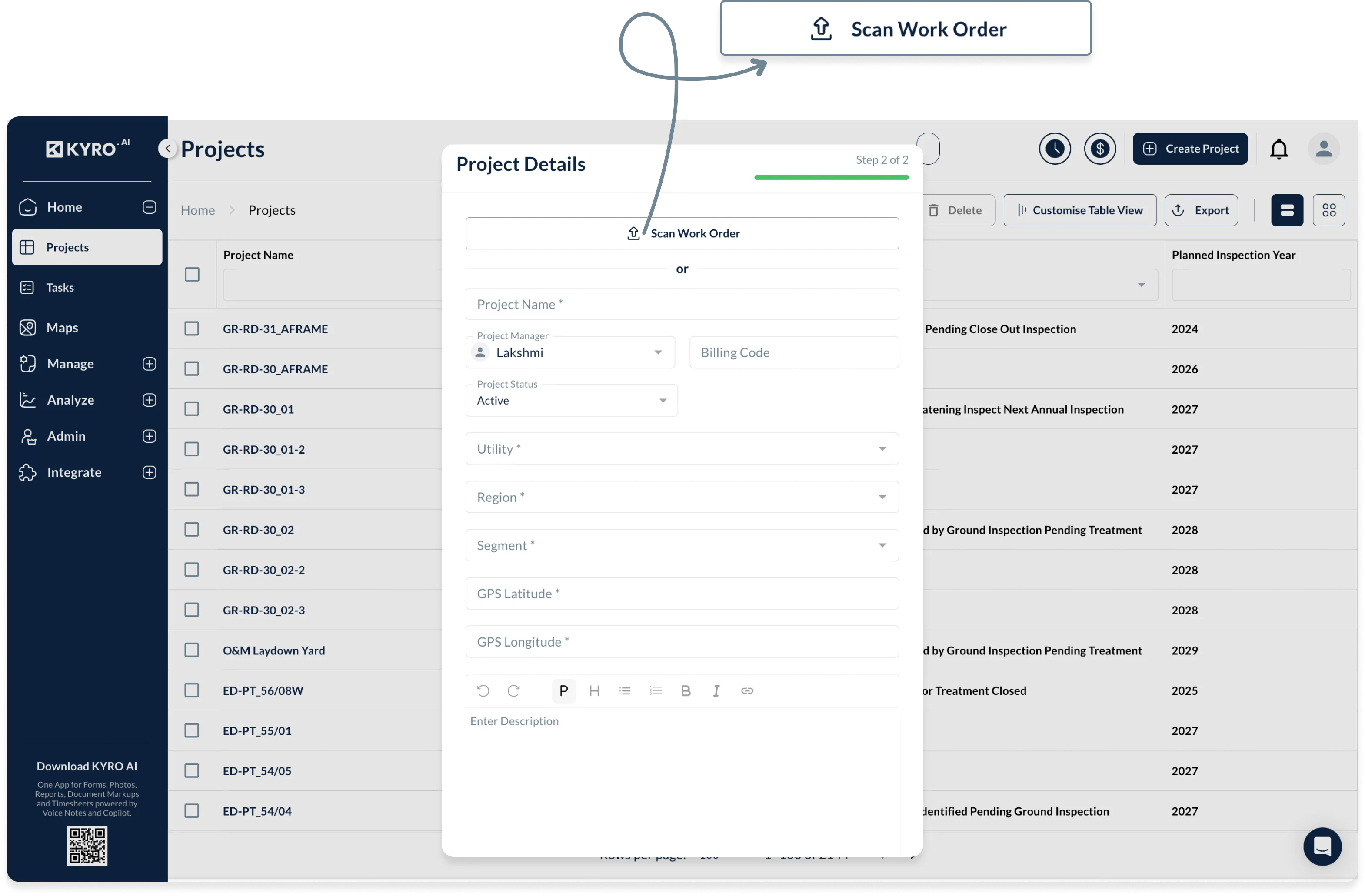
Task: Toggle the select-all header checkbox
Action: (x=192, y=275)
